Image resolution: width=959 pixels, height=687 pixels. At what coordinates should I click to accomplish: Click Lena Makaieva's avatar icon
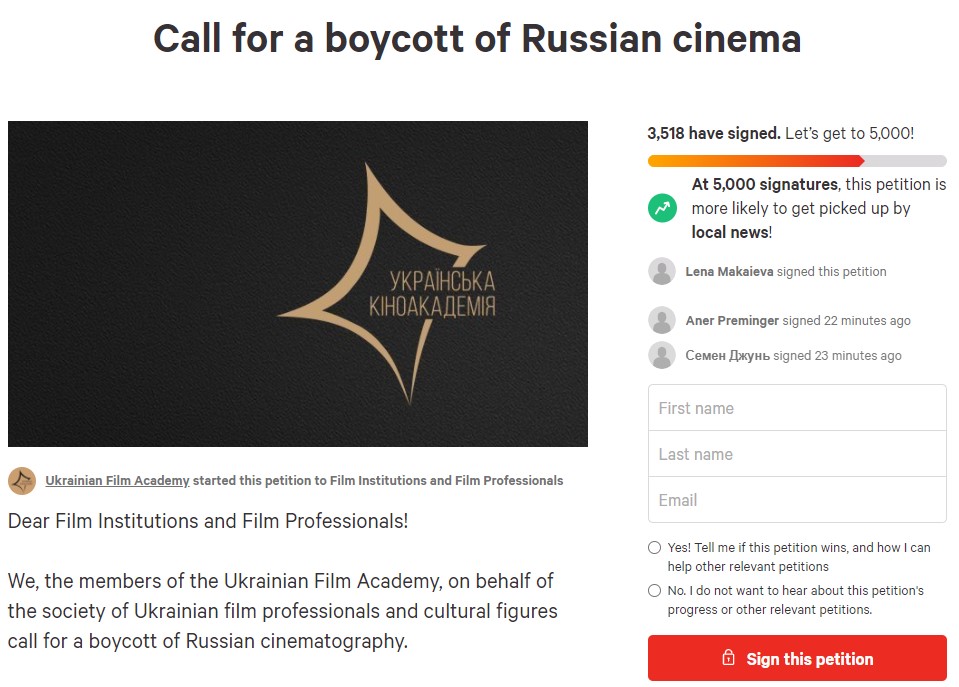662,271
